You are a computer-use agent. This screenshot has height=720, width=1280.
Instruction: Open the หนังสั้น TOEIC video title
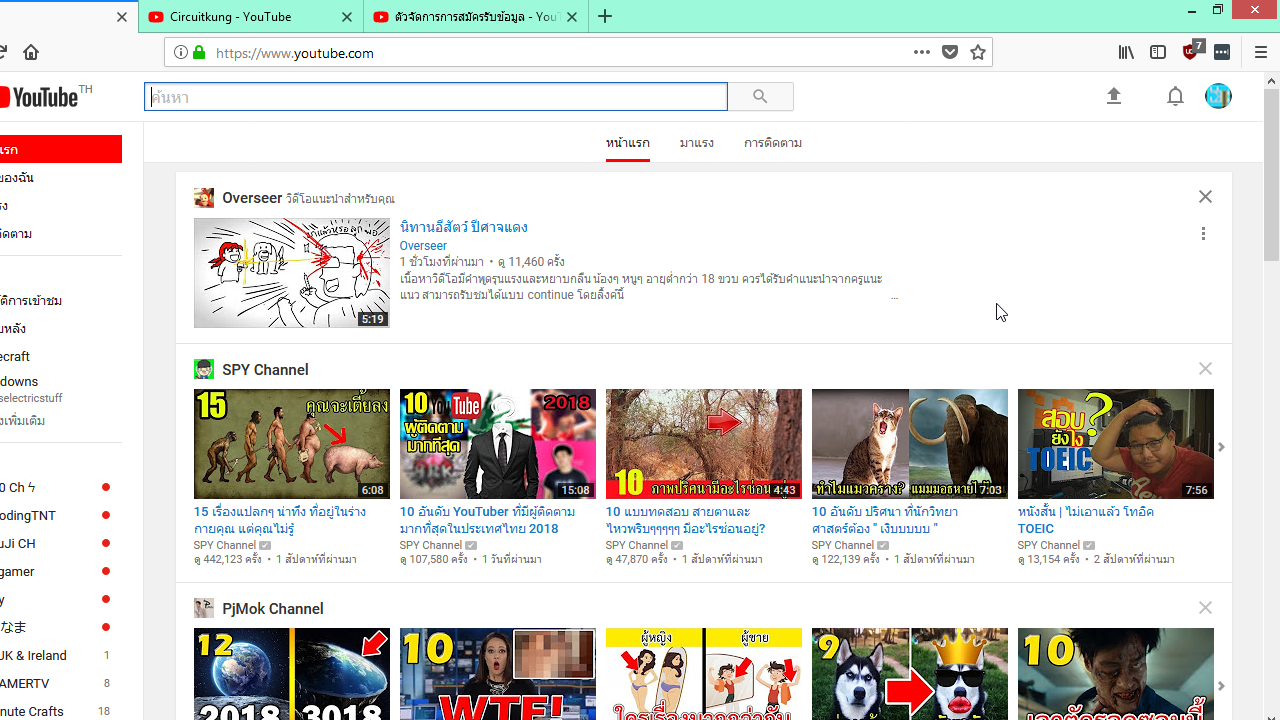[x=1086, y=520]
